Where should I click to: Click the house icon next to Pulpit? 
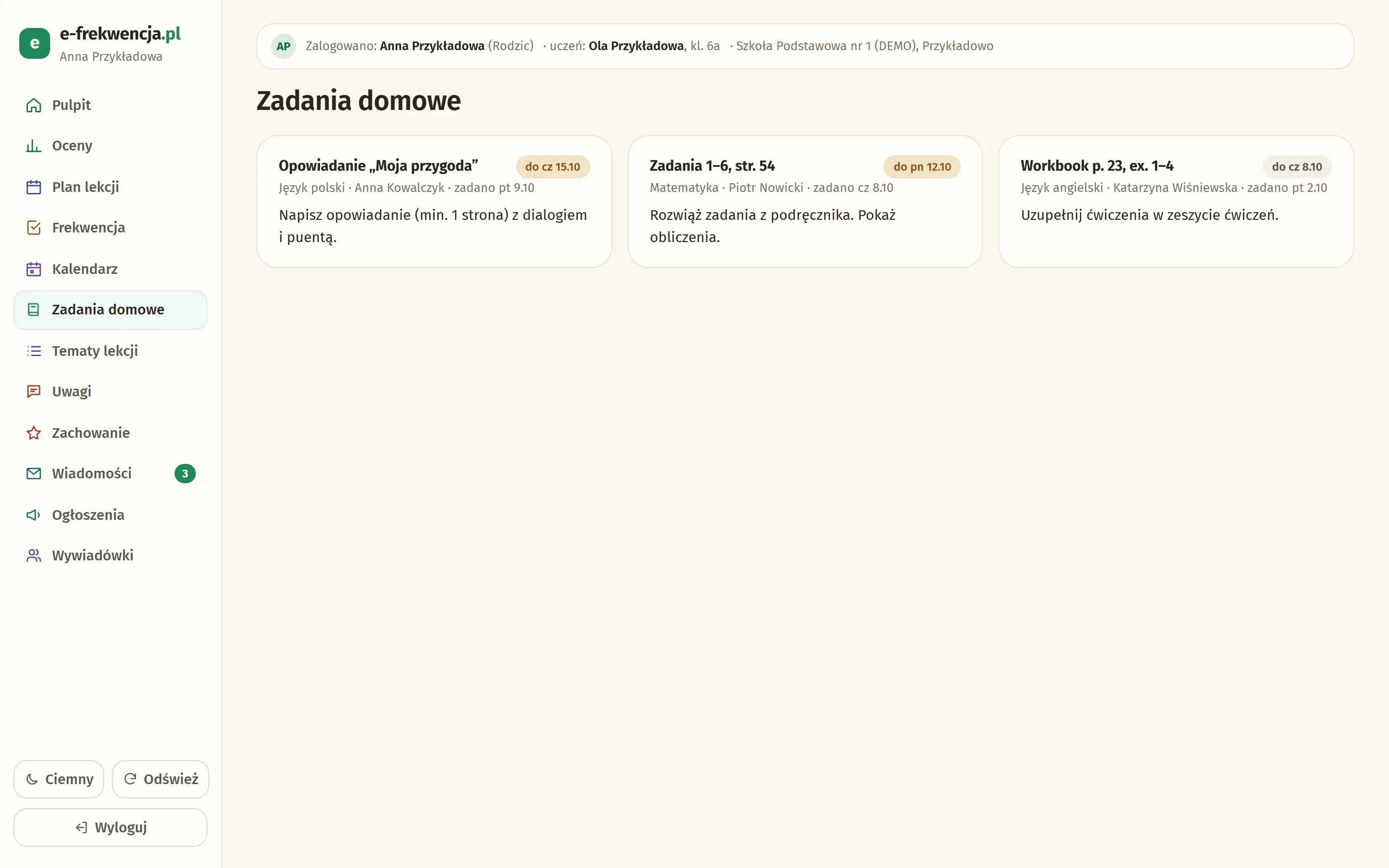(34, 105)
